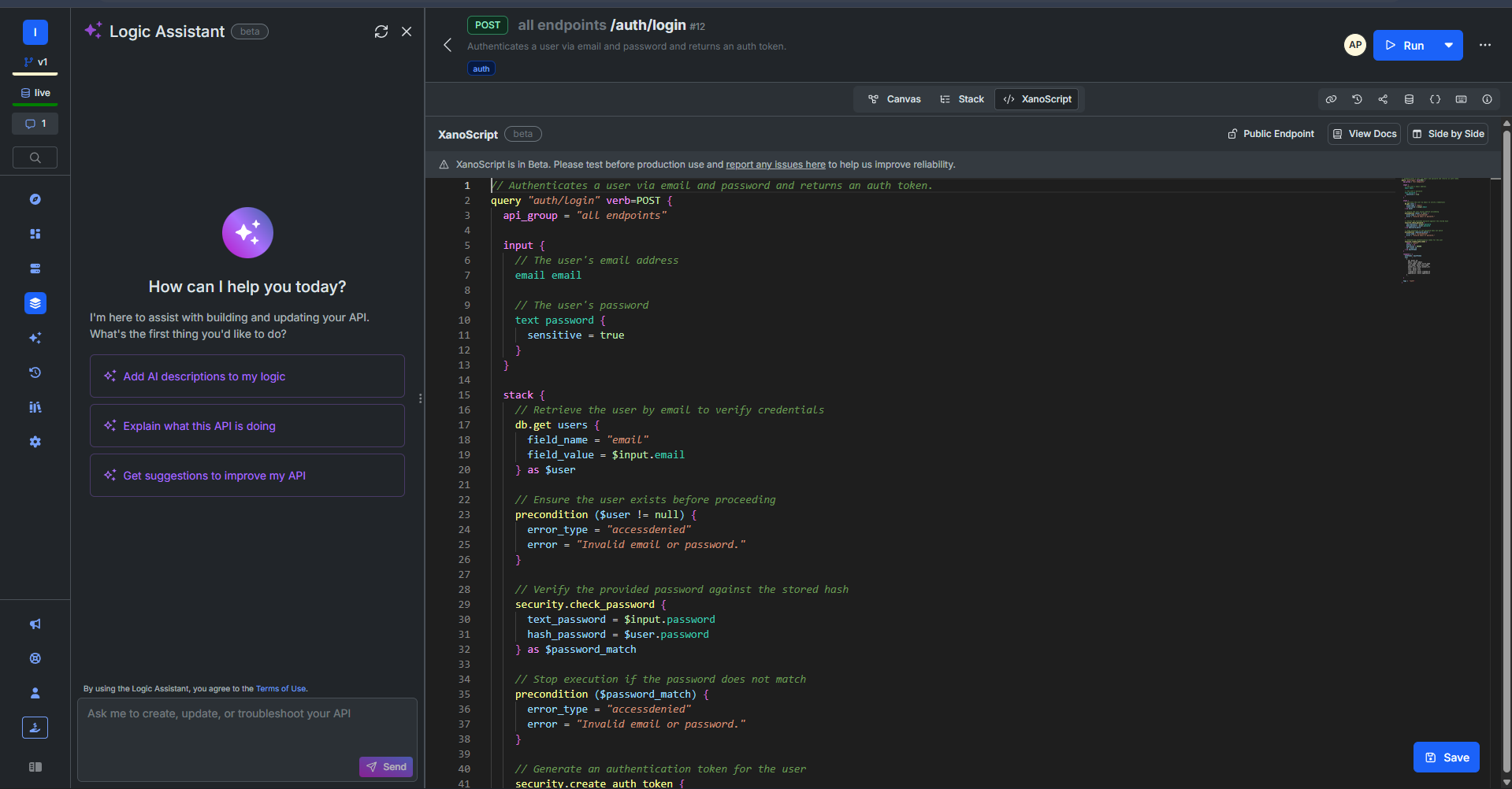Open the Stack tab
Image resolution: width=1512 pixels, height=789 pixels.
pos(961,98)
